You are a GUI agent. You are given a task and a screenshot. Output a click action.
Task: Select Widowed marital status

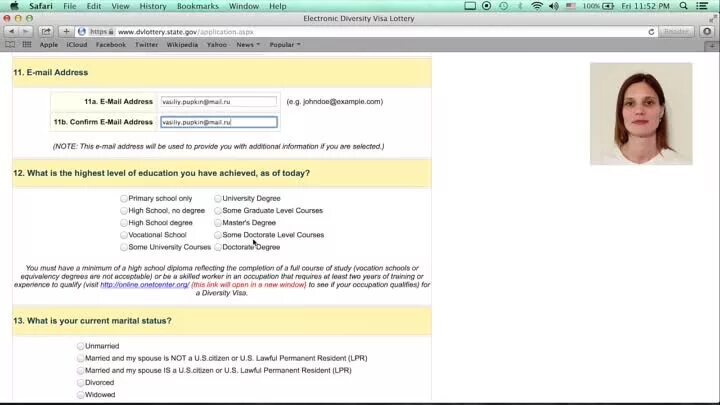[80, 394]
